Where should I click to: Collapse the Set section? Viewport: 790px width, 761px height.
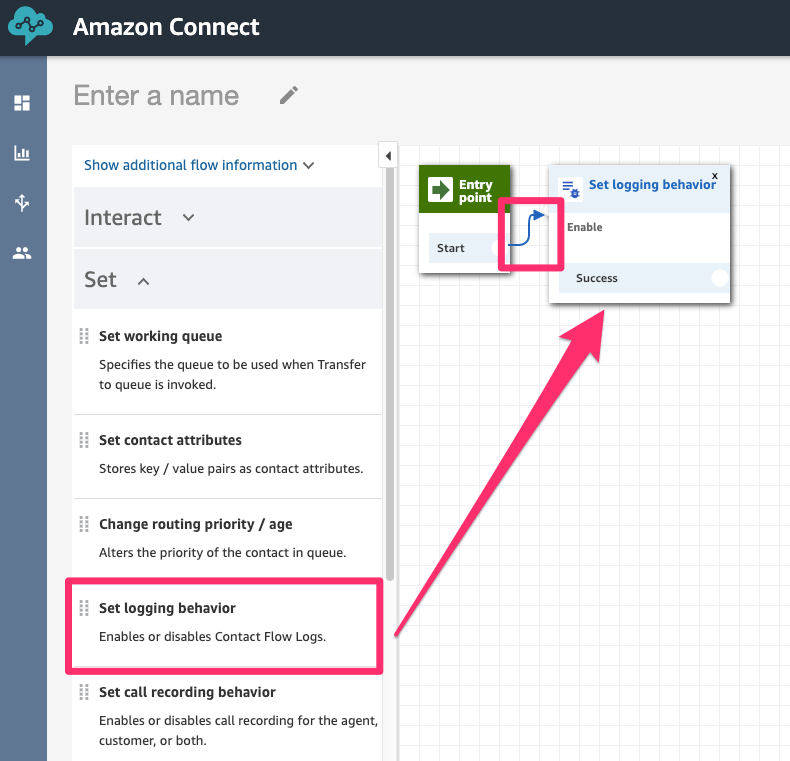(228, 280)
